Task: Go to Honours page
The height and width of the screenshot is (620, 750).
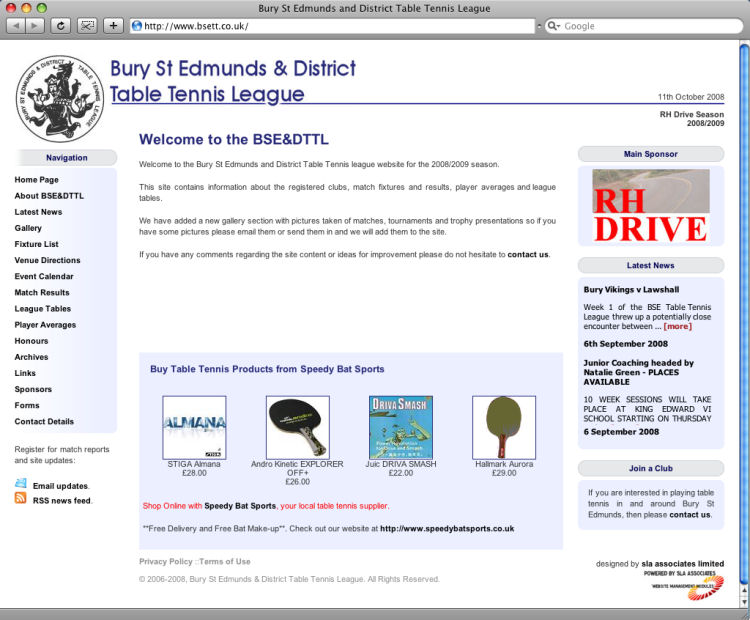Action: 31,341
